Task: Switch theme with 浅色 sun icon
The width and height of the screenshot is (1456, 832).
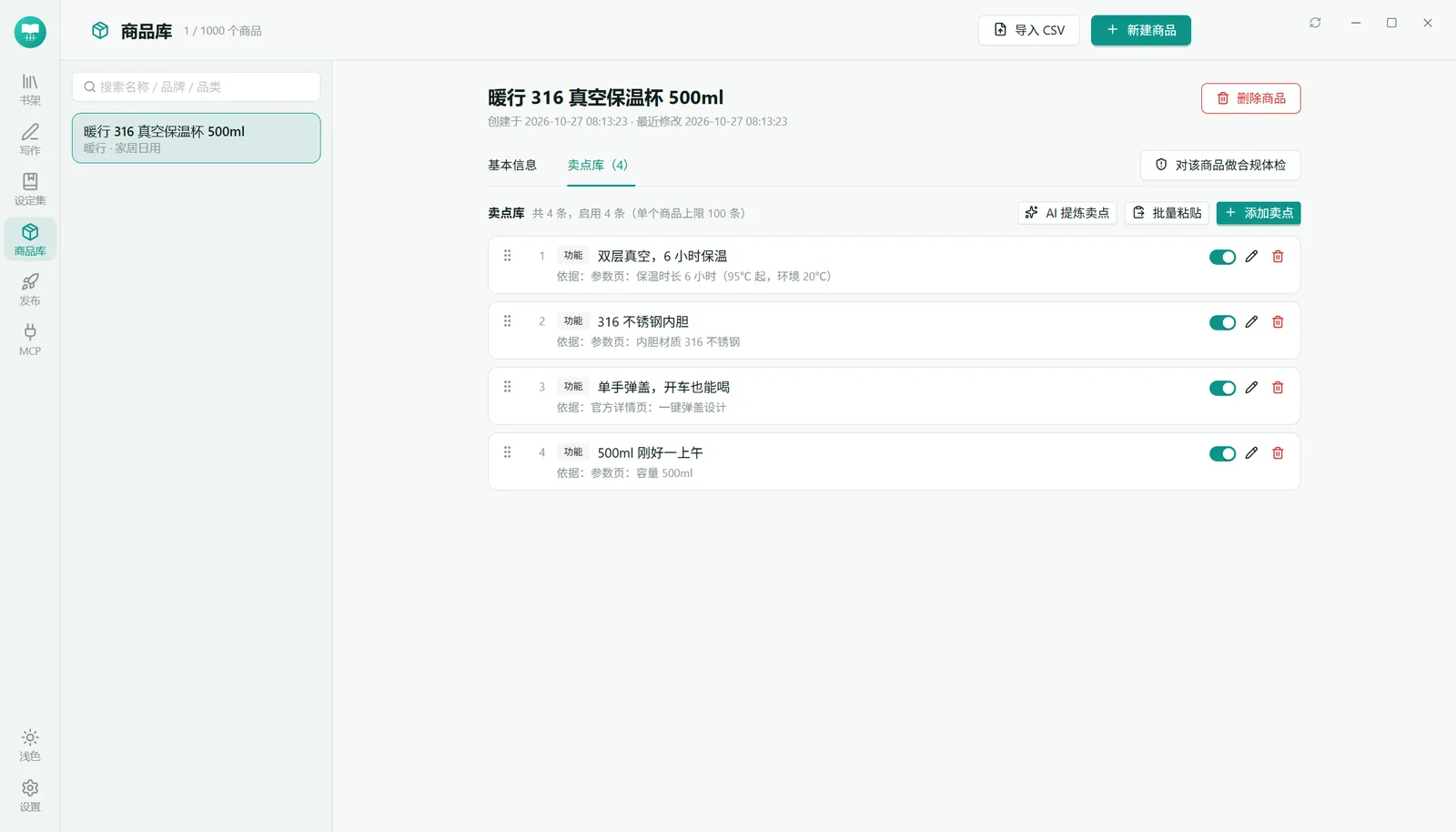Action: point(30,745)
